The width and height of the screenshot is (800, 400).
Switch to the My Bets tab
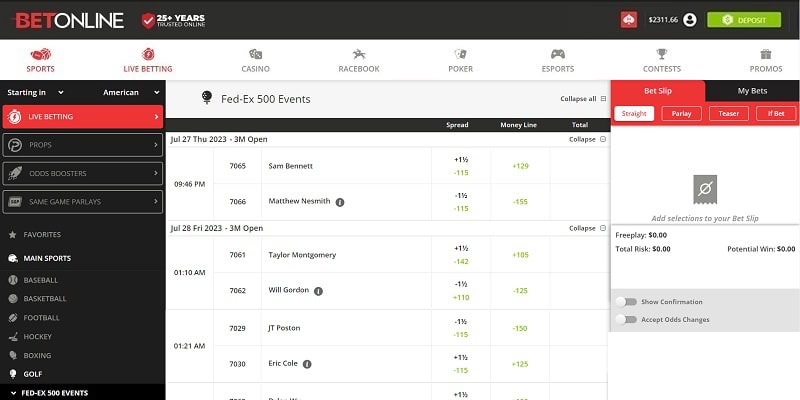point(752,91)
